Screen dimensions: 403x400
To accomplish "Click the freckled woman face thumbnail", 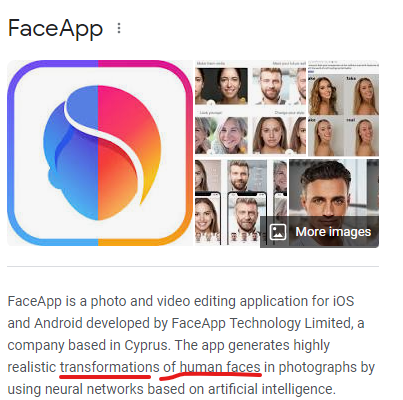I will point(279,135).
